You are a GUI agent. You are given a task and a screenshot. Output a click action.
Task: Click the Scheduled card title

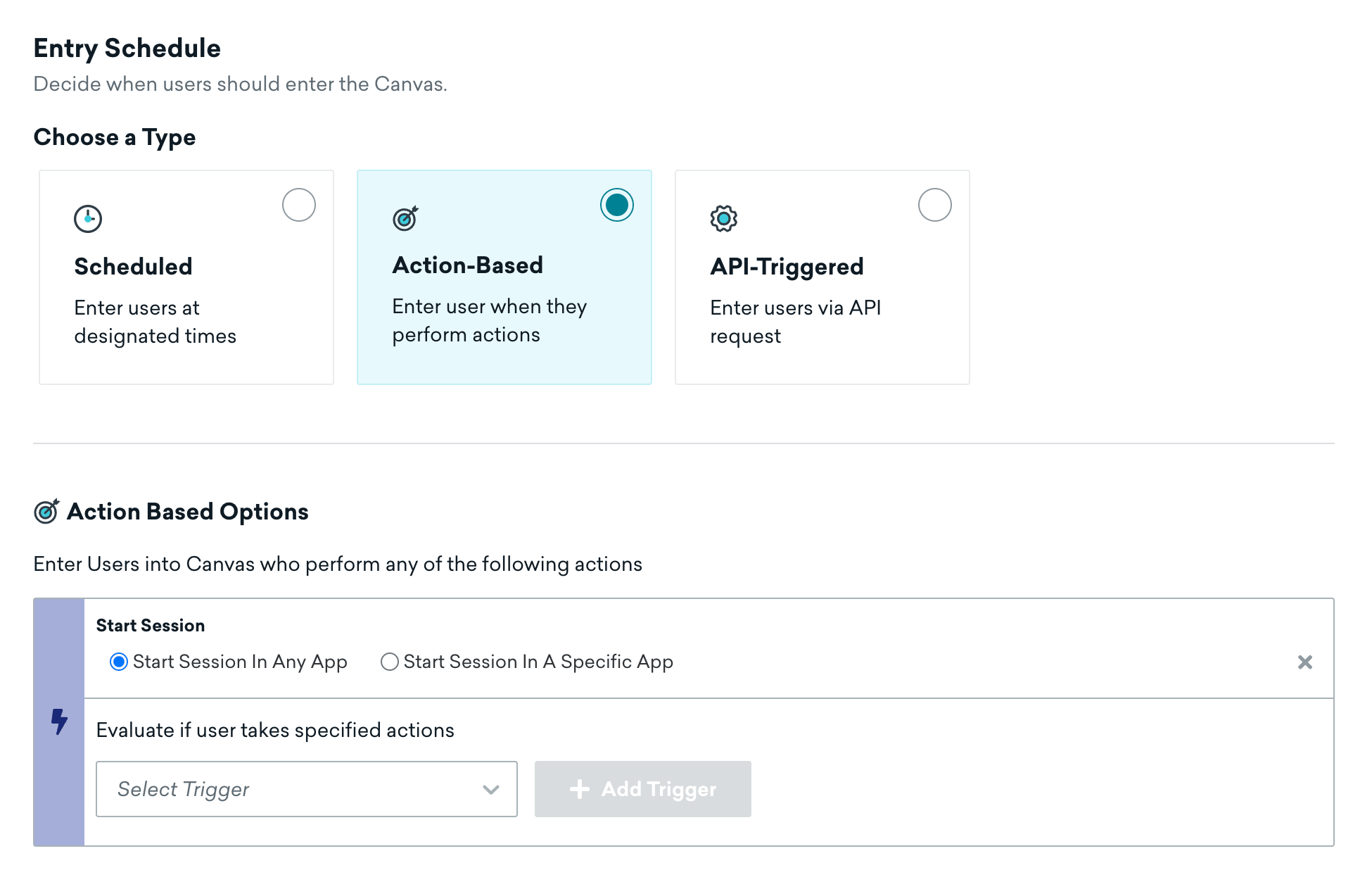pyautogui.click(x=134, y=267)
